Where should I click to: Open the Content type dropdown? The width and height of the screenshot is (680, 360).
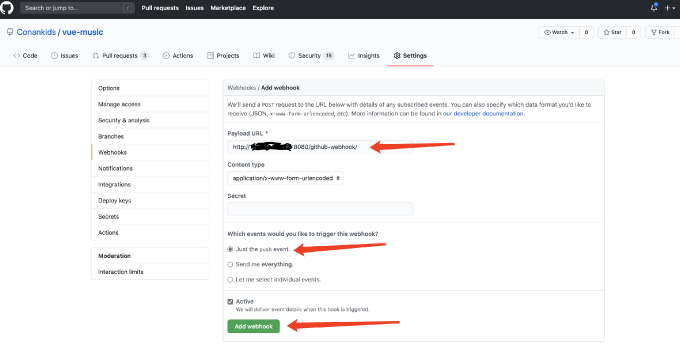(285, 178)
